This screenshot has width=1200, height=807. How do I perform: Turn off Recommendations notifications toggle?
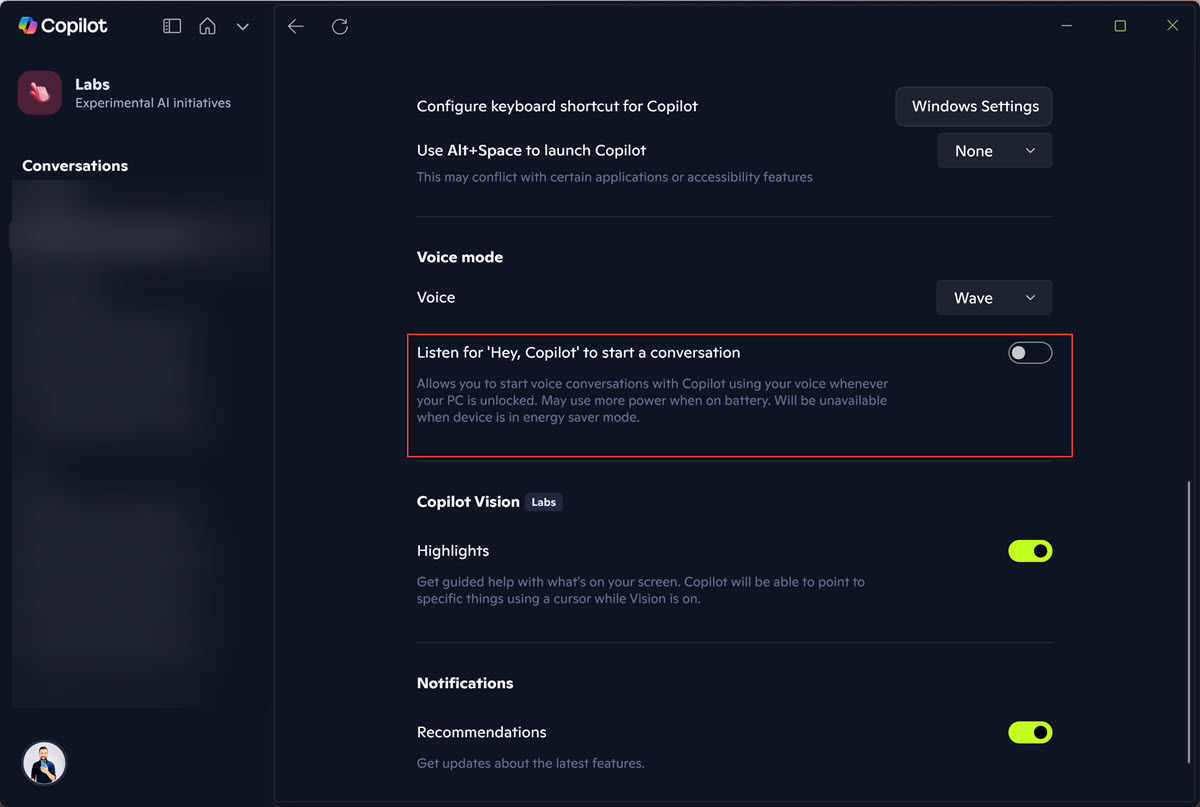pyautogui.click(x=1030, y=733)
